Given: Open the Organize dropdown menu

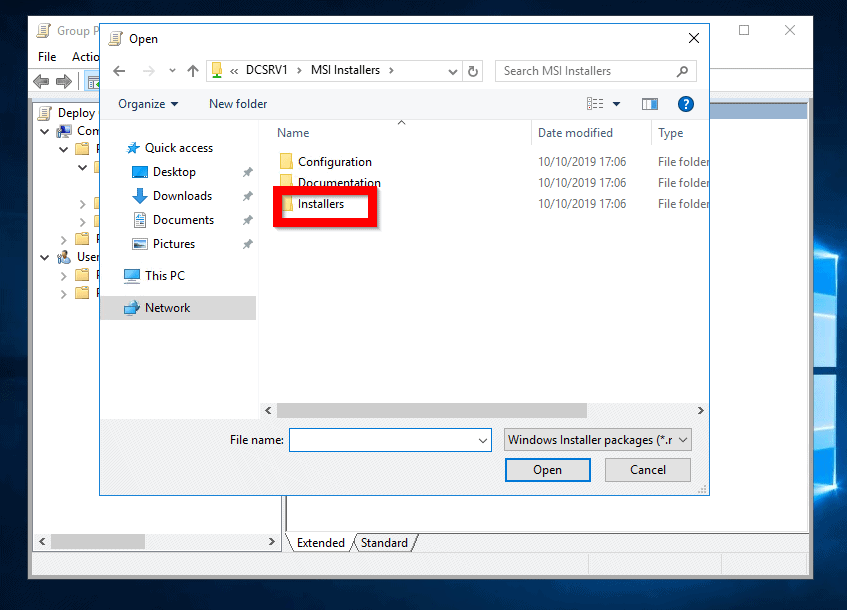Looking at the screenshot, I should tap(147, 103).
